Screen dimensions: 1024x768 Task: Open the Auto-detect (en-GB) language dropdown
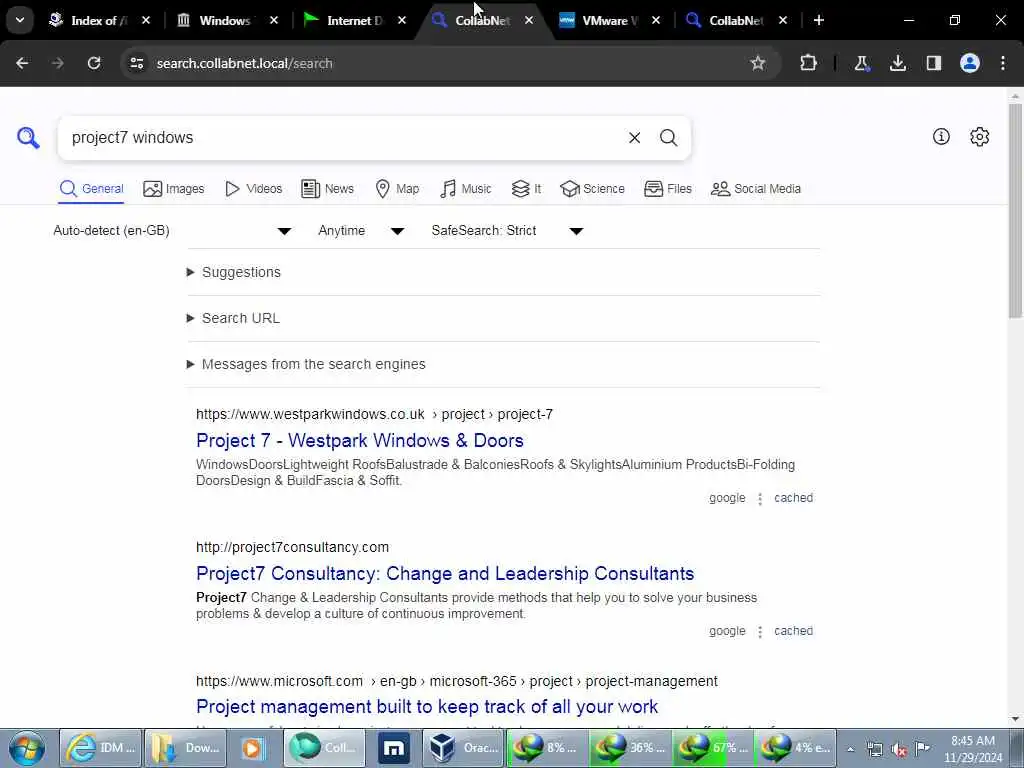click(172, 231)
